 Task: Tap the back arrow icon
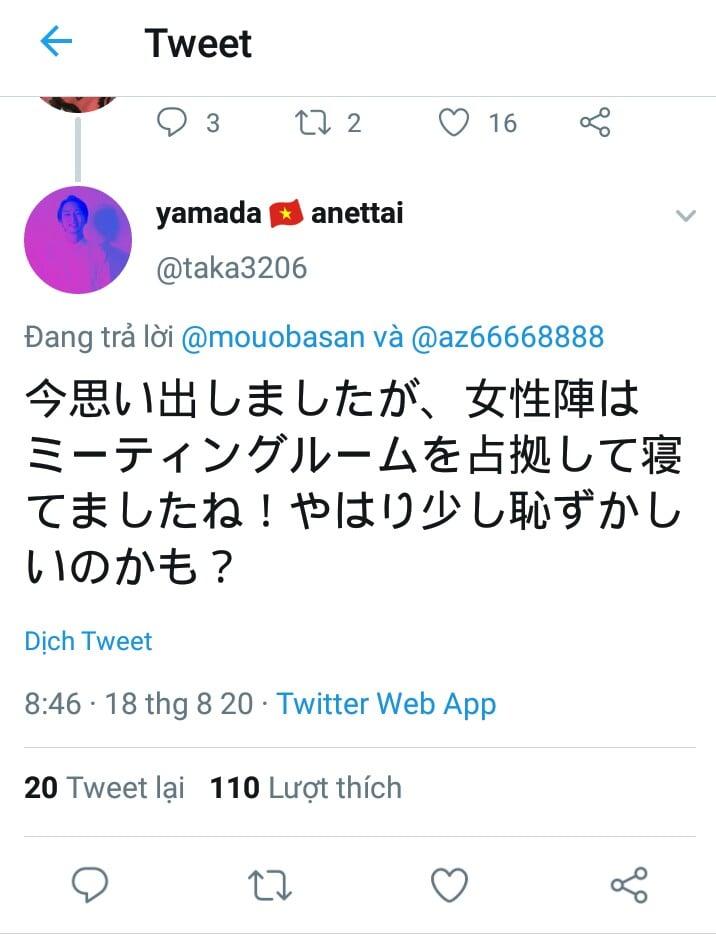[x=57, y=42]
